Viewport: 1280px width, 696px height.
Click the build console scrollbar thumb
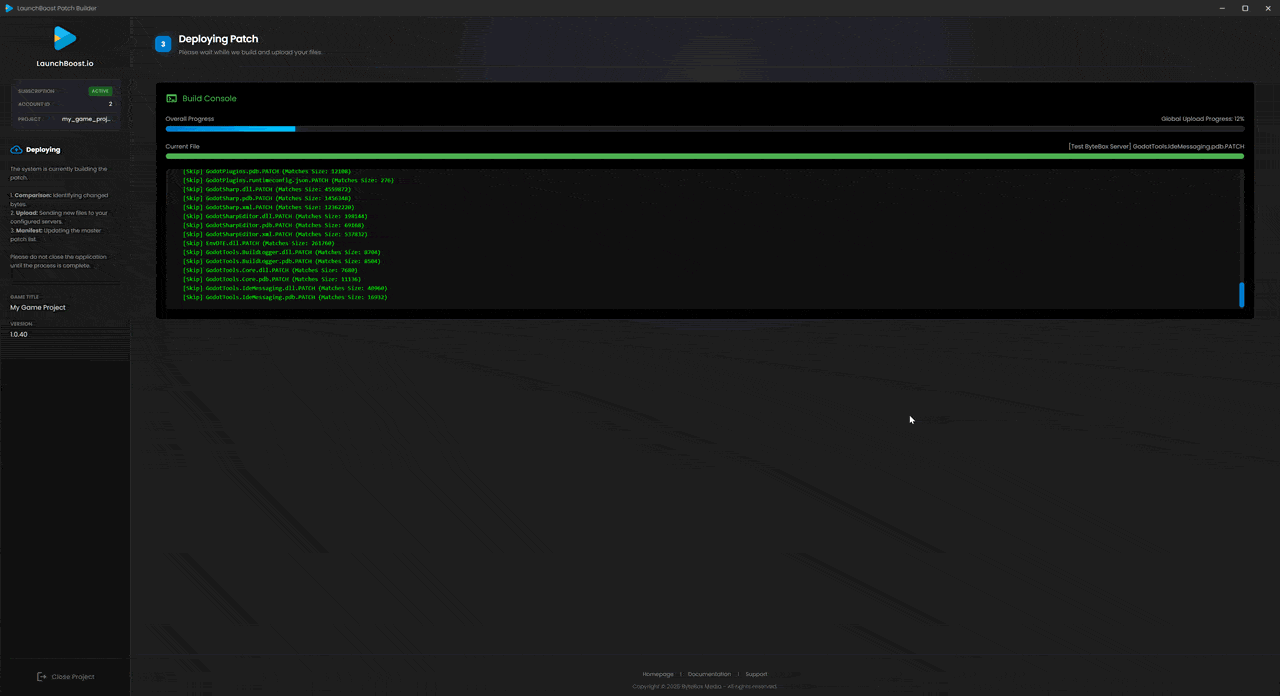(1242, 295)
